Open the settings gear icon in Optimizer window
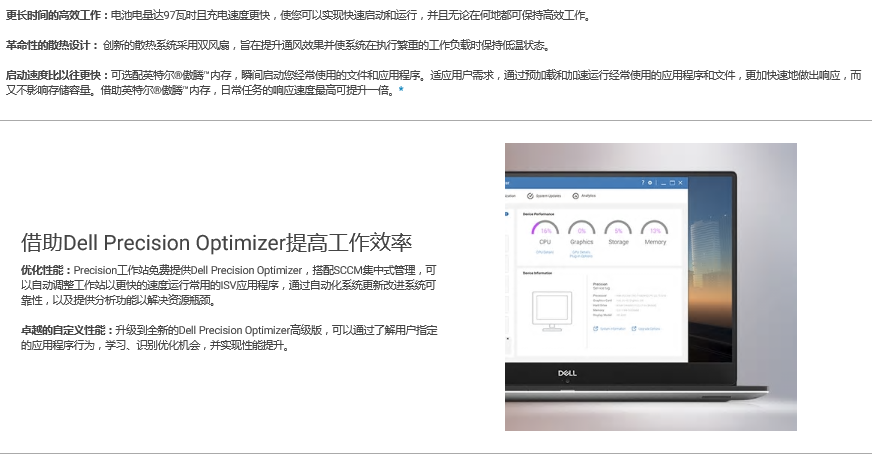The width and height of the screenshot is (872, 466). point(649,182)
